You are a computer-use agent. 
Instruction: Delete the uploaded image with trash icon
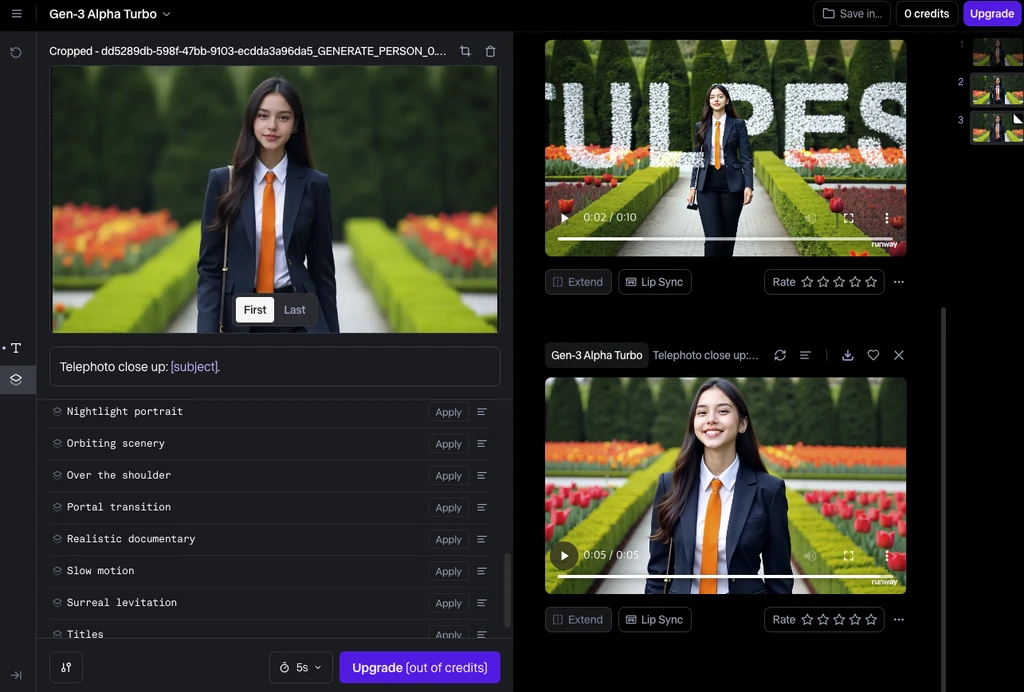pyautogui.click(x=490, y=51)
